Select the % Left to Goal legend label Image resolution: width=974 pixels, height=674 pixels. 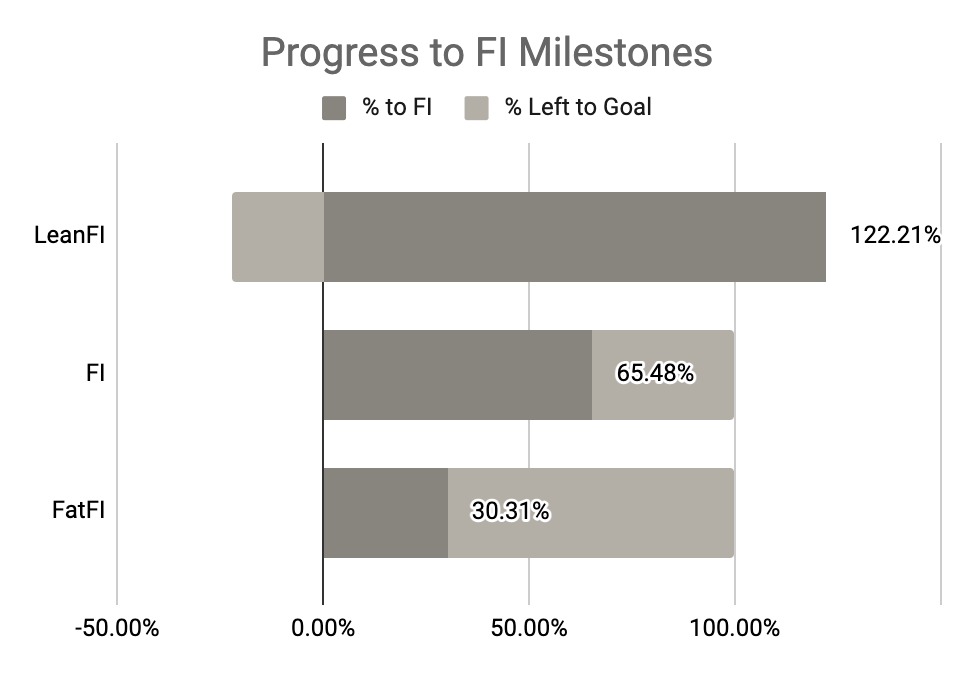[578, 107]
